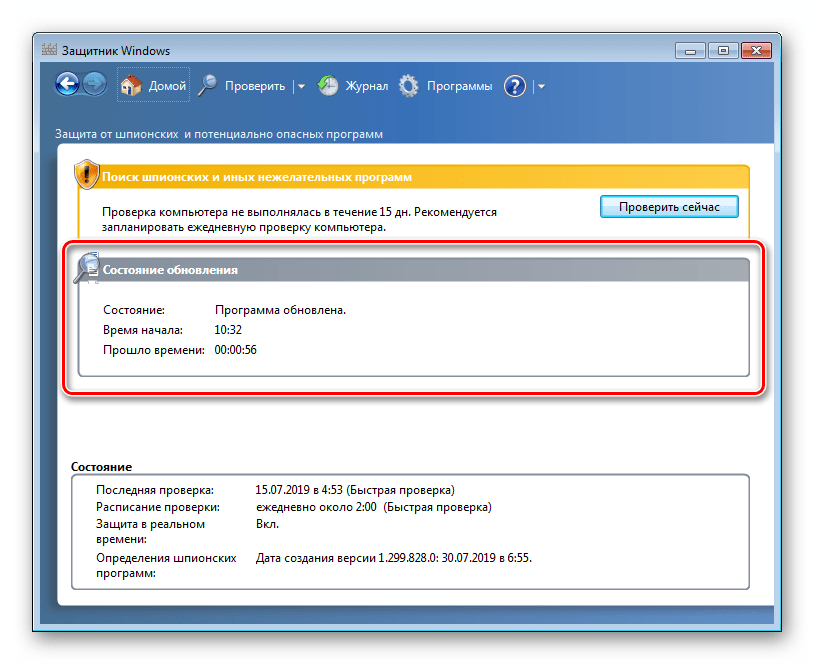Click the ежедневно около 2:00 schedule value
The image size is (814, 664).
pos(374,507)
